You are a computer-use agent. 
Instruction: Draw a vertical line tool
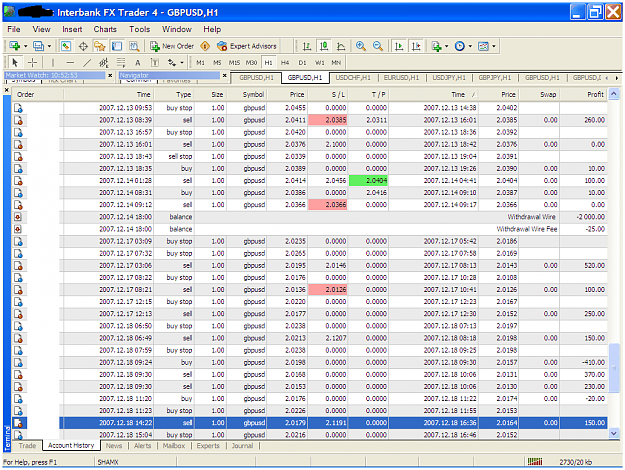click(x=53, y=63)
